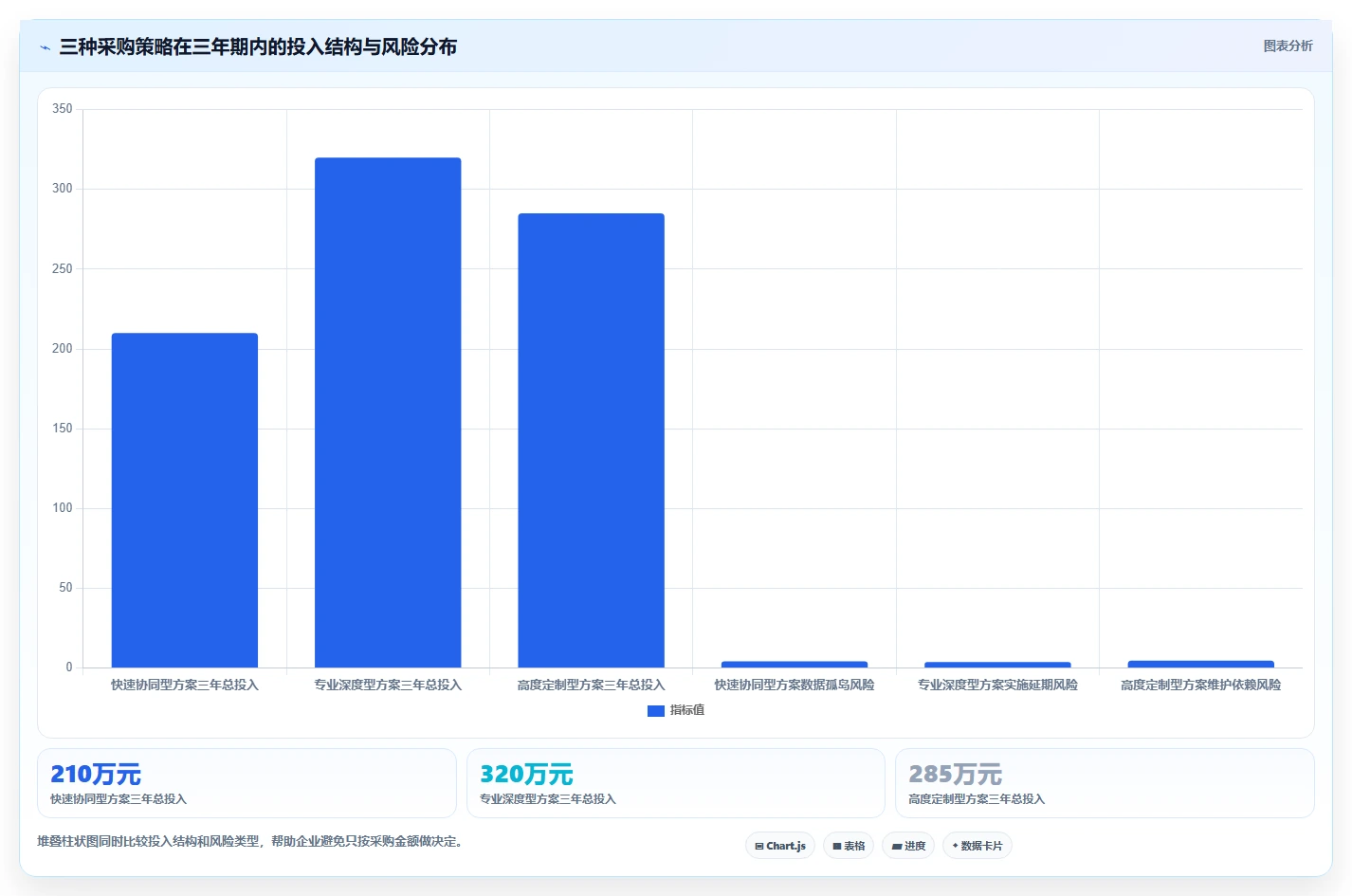The width and height of the screenshot is (1352, 896).
Task: Click the y-axis value 250
Action: [x=63, y=269]
